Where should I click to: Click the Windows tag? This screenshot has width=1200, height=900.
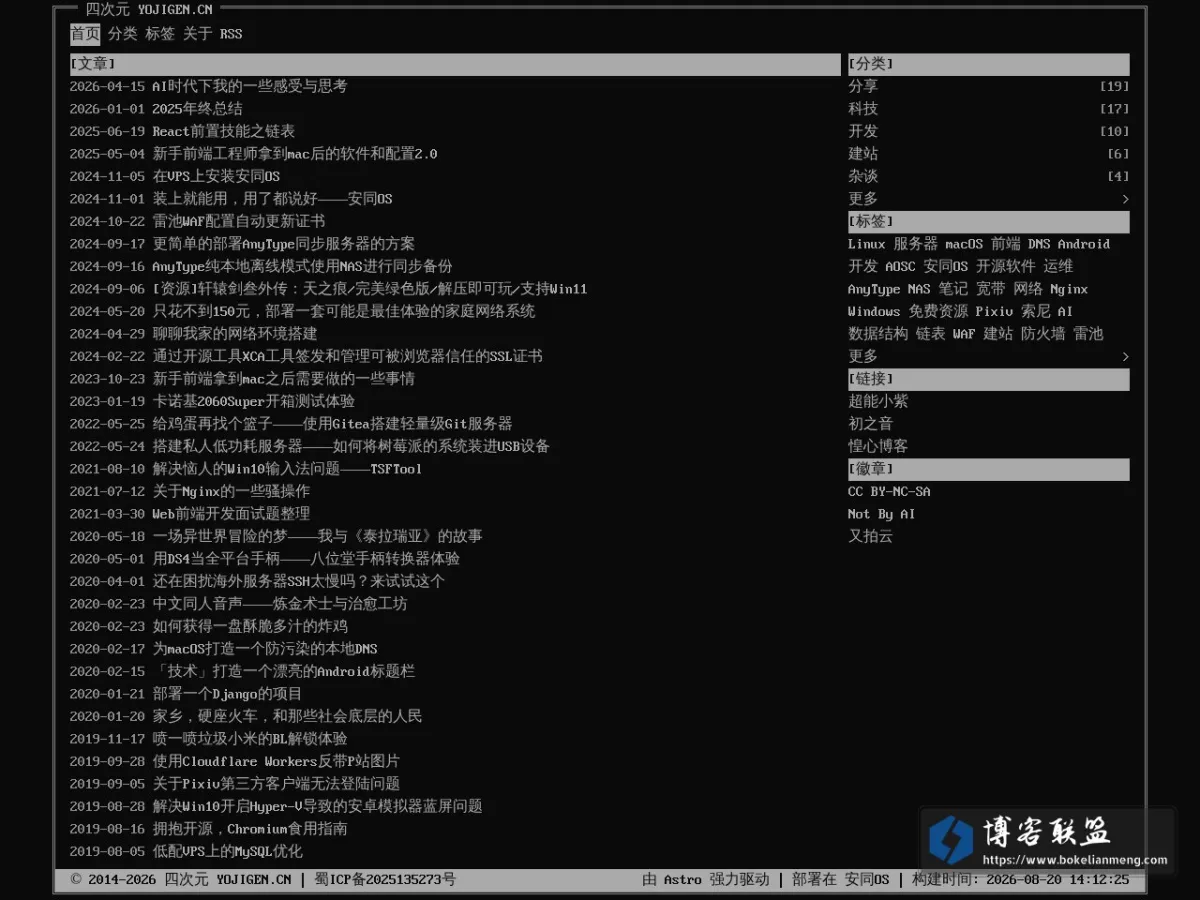(874, 311)
